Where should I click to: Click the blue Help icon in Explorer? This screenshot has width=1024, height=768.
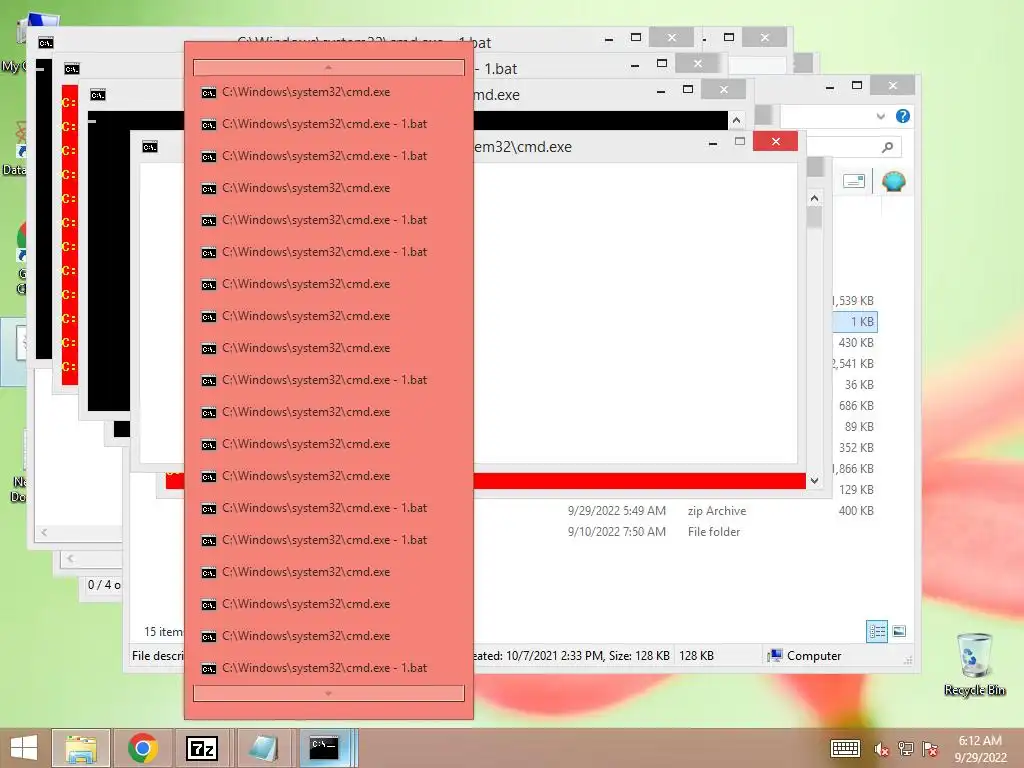pyautogui.click(x=903, y=116)
